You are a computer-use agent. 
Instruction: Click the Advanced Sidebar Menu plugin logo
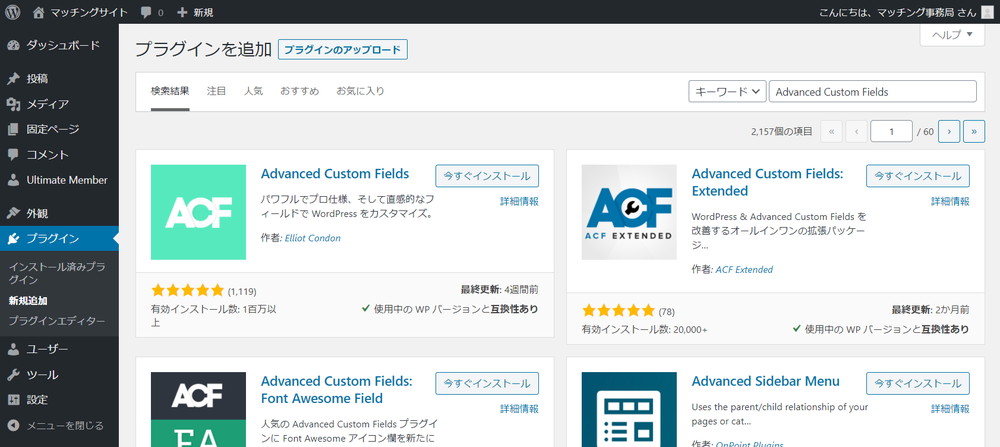(629, 409)
